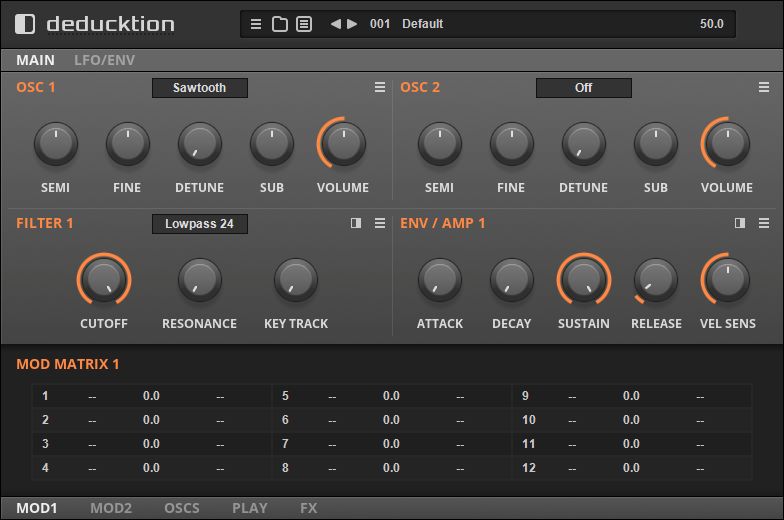Select mod matrix slot 1 source
This screenshot has width=784, height=520.
pyautogui.click(x=92, y=396)
